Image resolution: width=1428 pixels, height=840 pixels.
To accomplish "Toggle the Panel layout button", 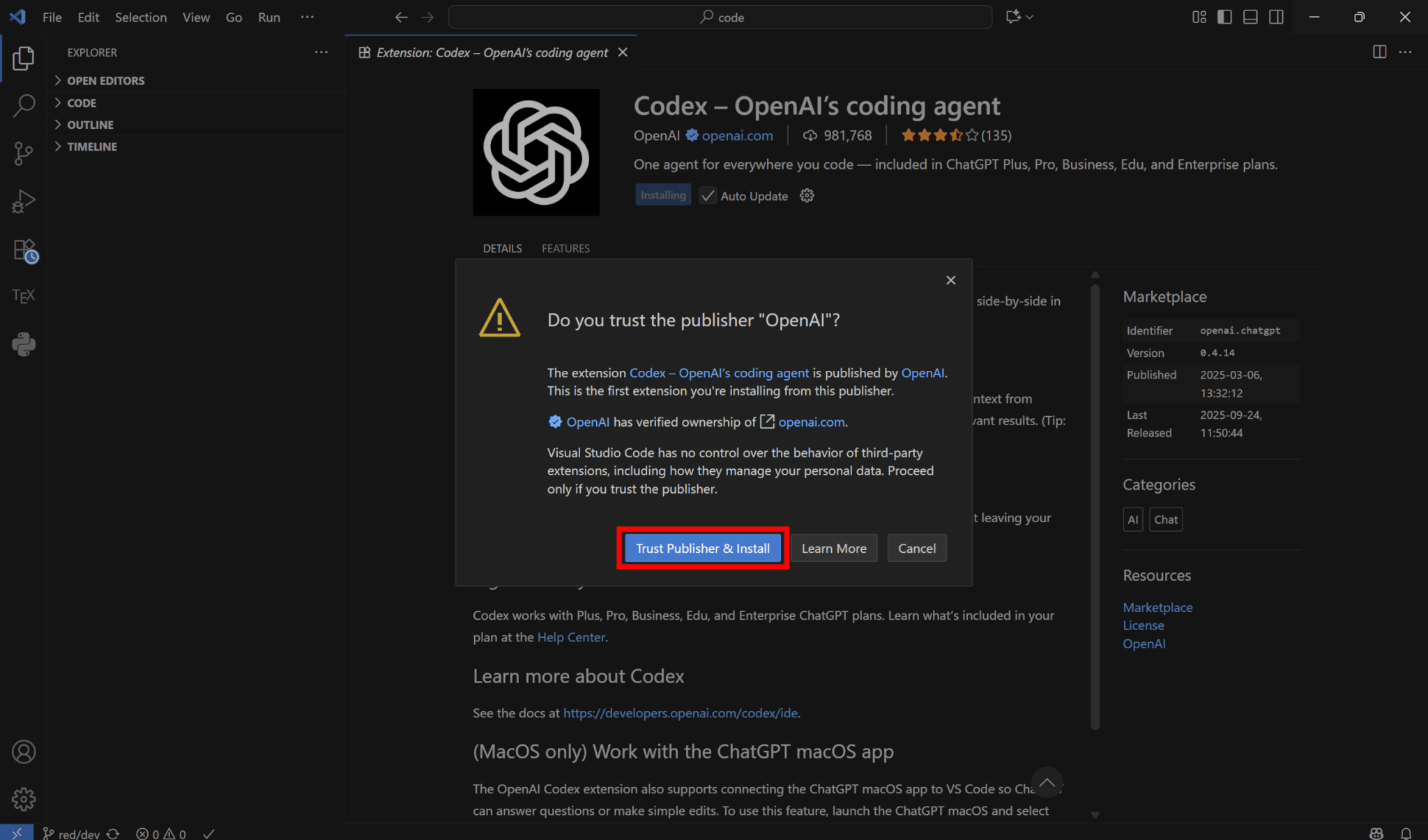I will point(1250,17).
